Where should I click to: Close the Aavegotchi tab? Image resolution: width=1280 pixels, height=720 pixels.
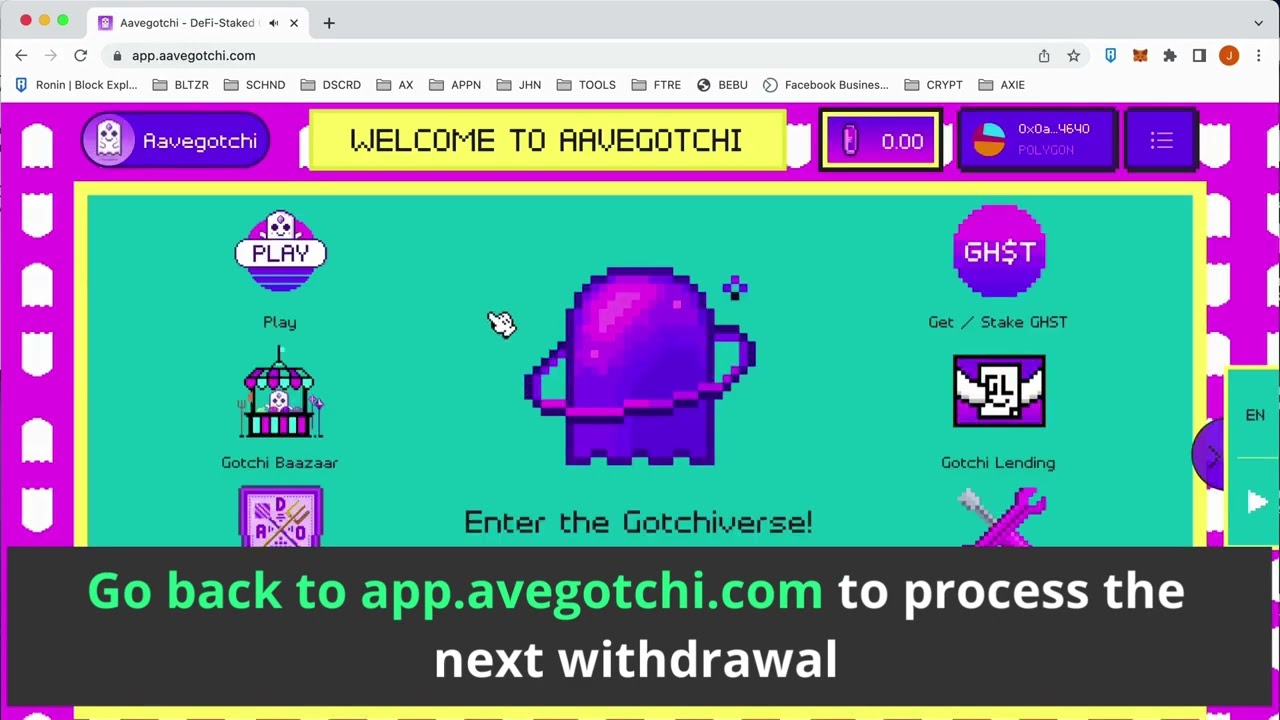294,23
